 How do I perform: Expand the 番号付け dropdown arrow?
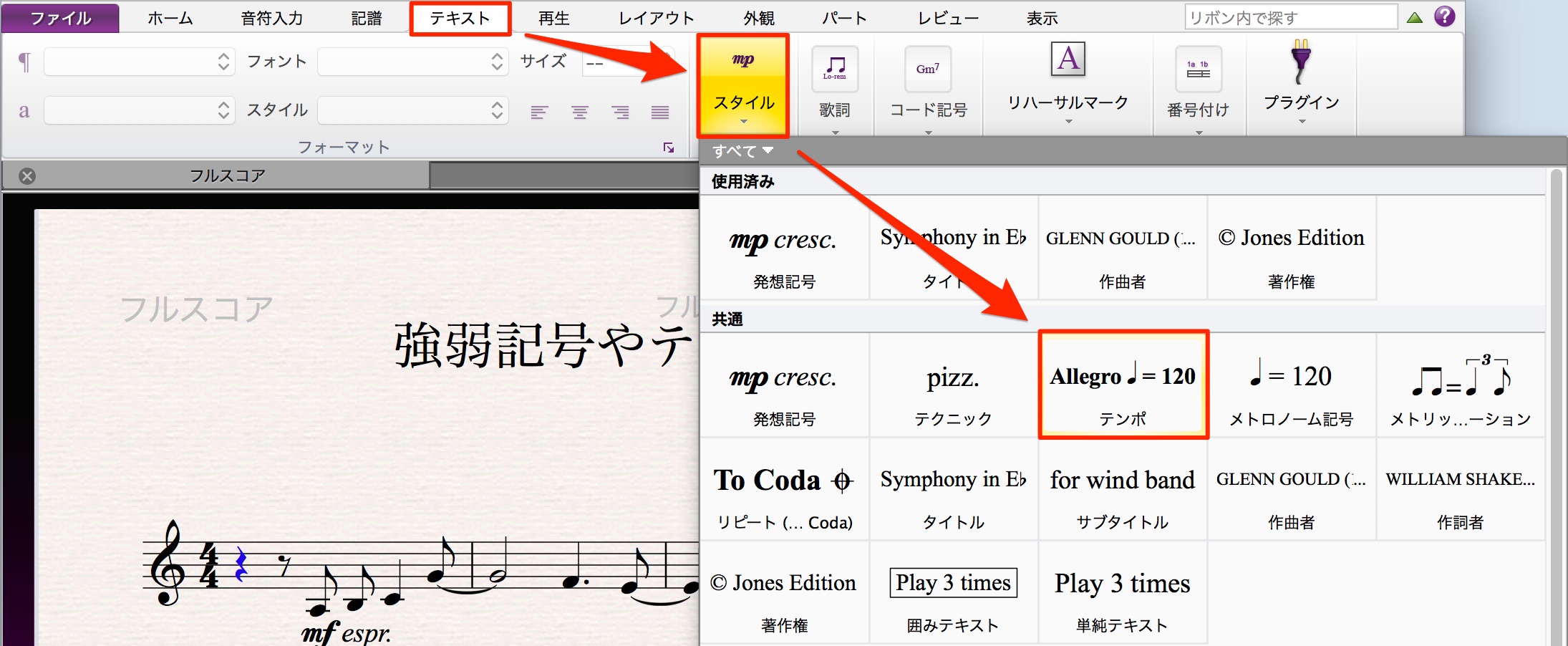tap(1199, 132)
